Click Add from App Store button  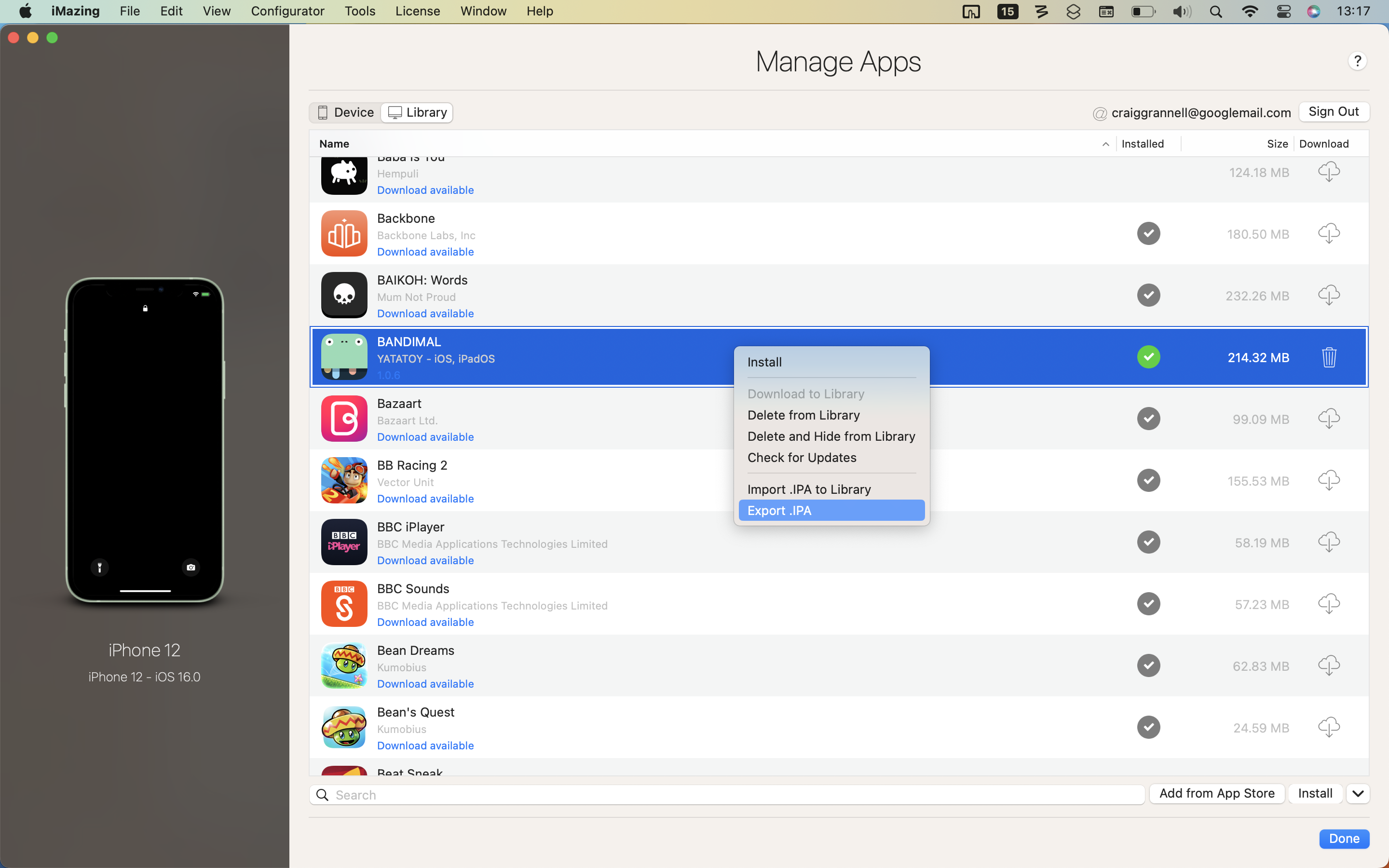tap(1217, 794)
